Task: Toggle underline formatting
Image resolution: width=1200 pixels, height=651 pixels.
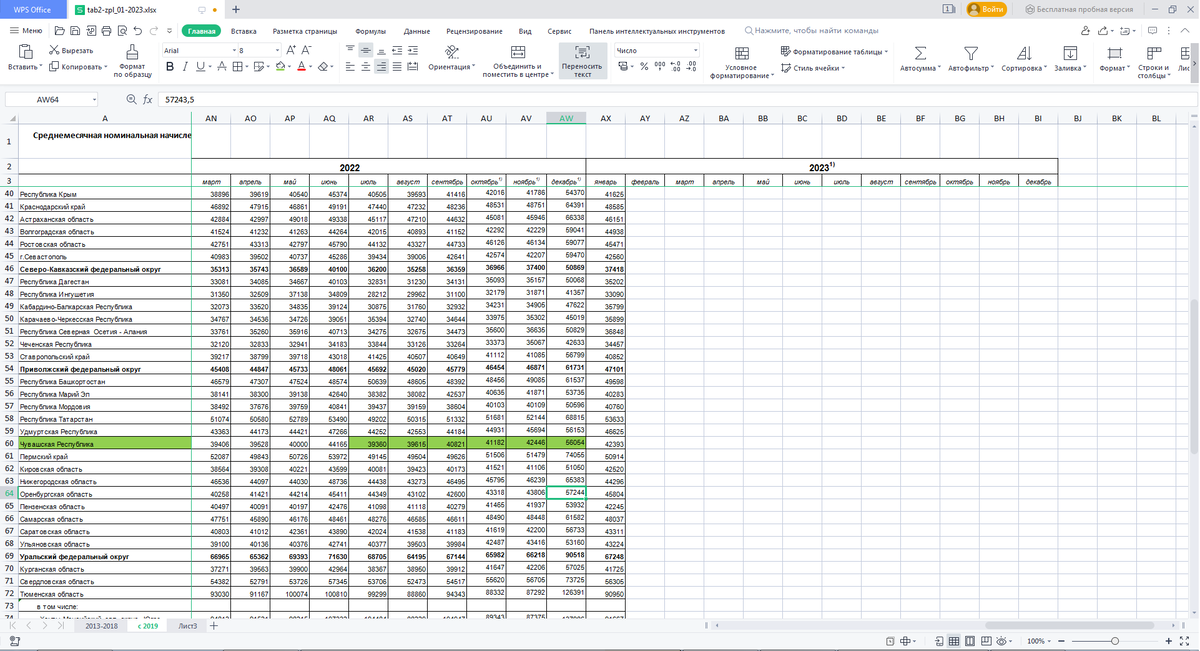Action: 200,67
